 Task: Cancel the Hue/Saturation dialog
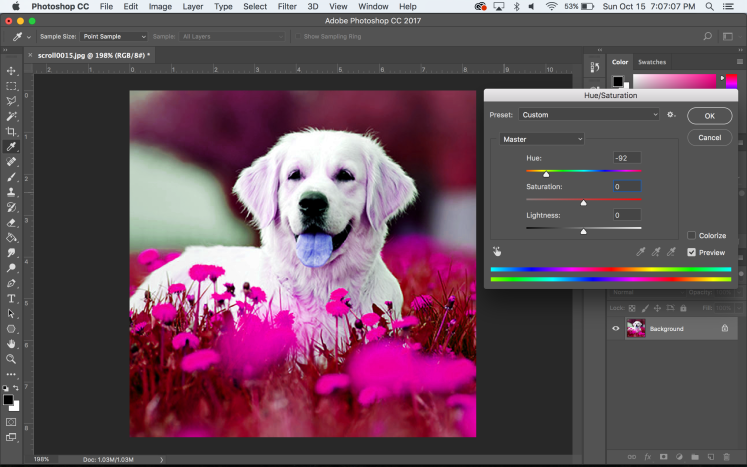click(709, 137)
